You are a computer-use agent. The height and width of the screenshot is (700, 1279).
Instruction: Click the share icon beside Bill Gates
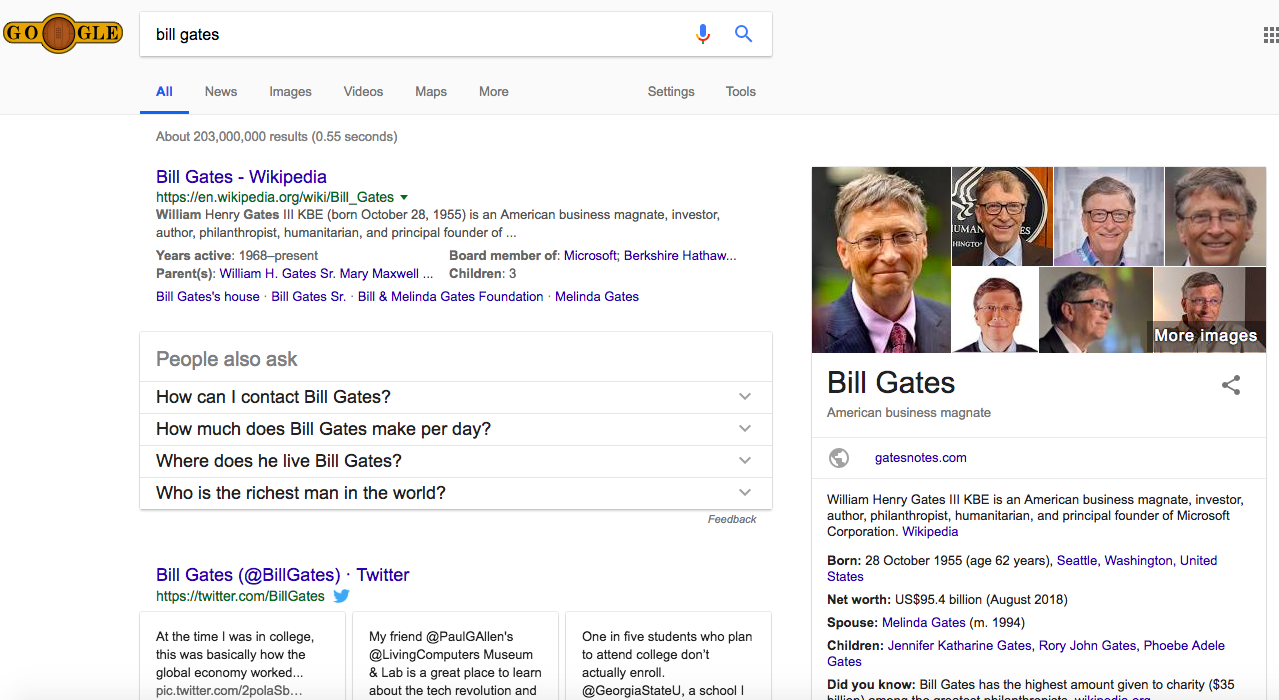pyautogui.click(x=1231, y=385)
